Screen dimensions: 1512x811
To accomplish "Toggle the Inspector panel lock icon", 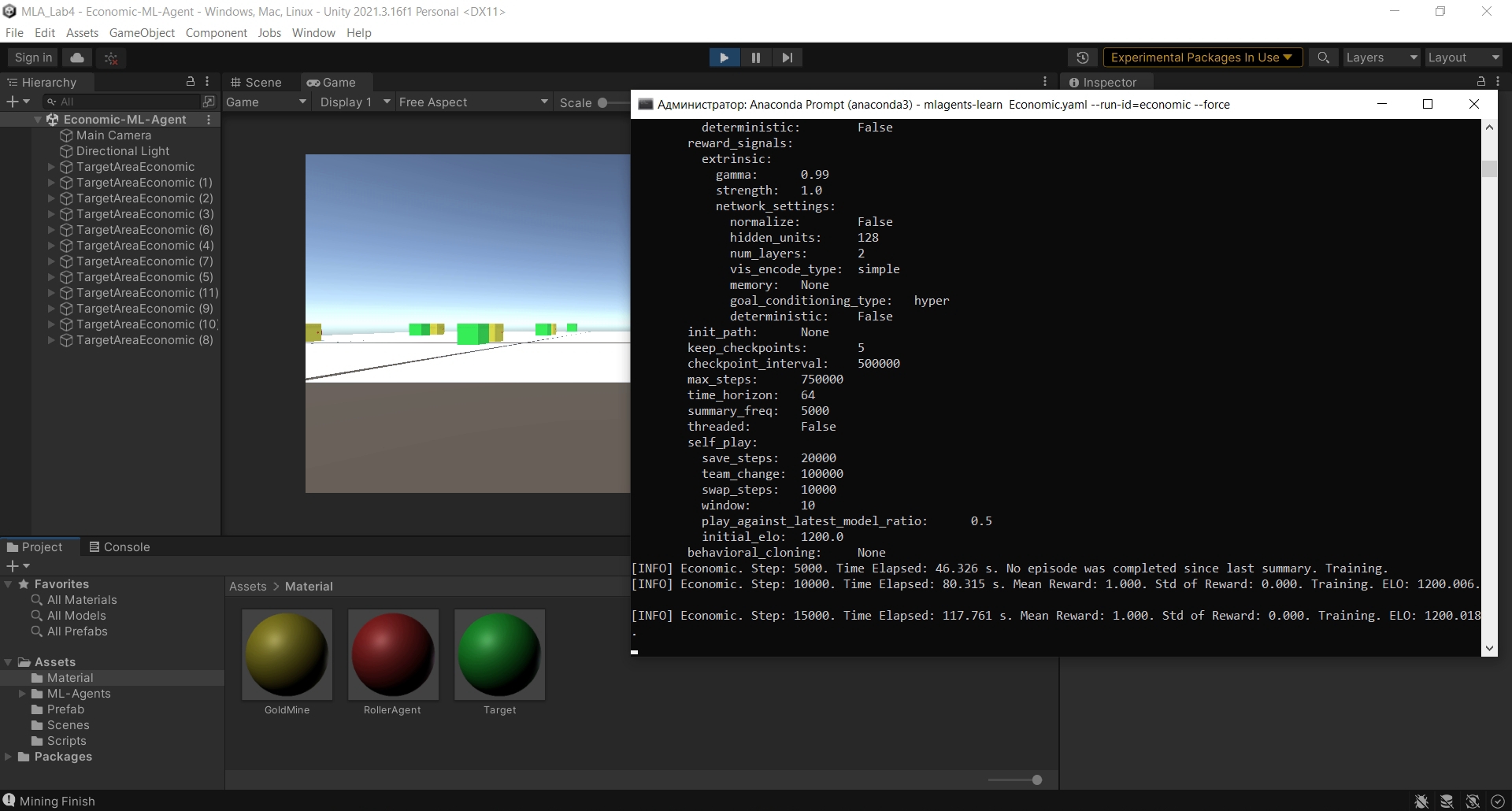I will pyautogui.click(x=1480, y=81).
